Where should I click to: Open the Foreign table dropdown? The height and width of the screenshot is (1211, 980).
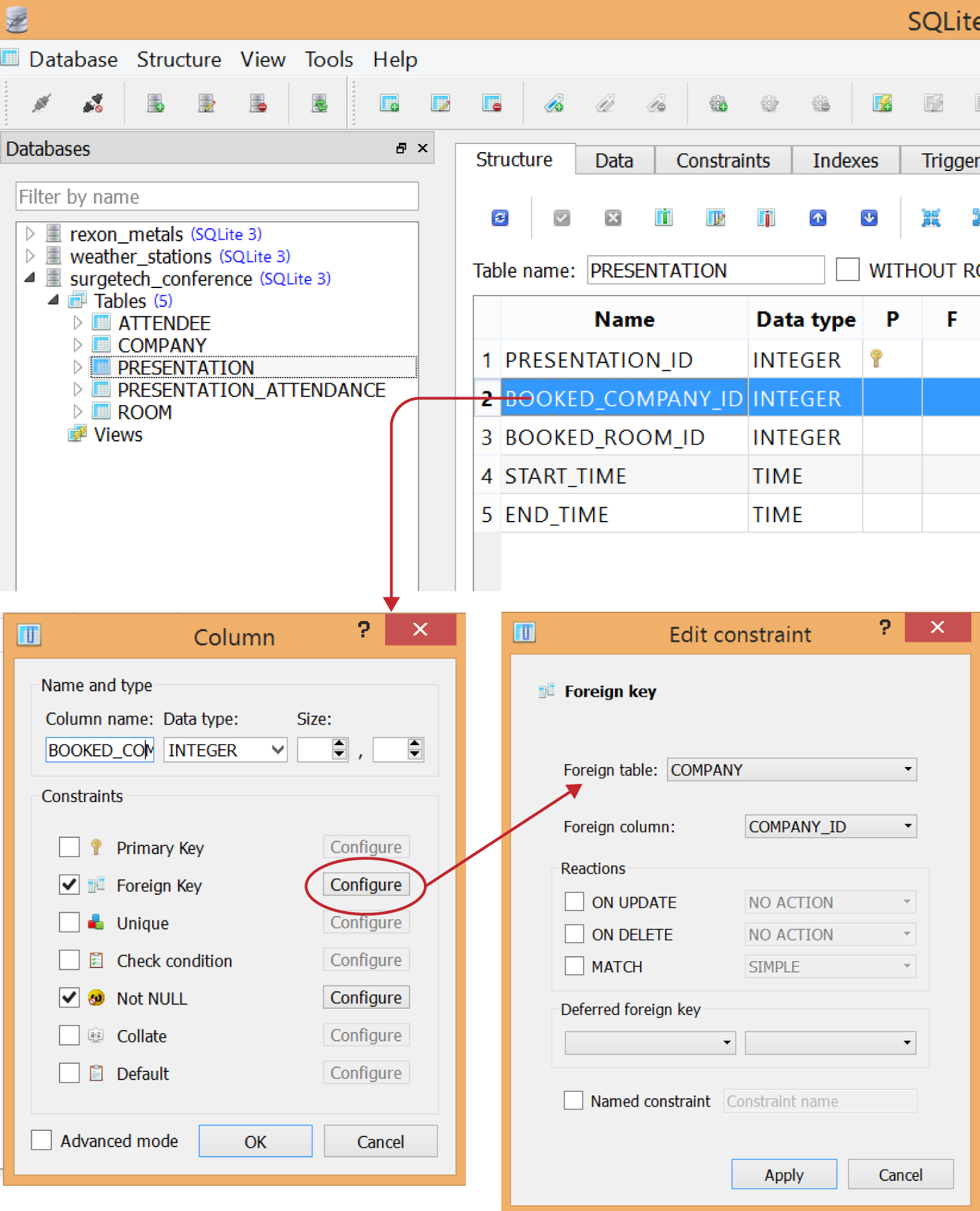792,770
